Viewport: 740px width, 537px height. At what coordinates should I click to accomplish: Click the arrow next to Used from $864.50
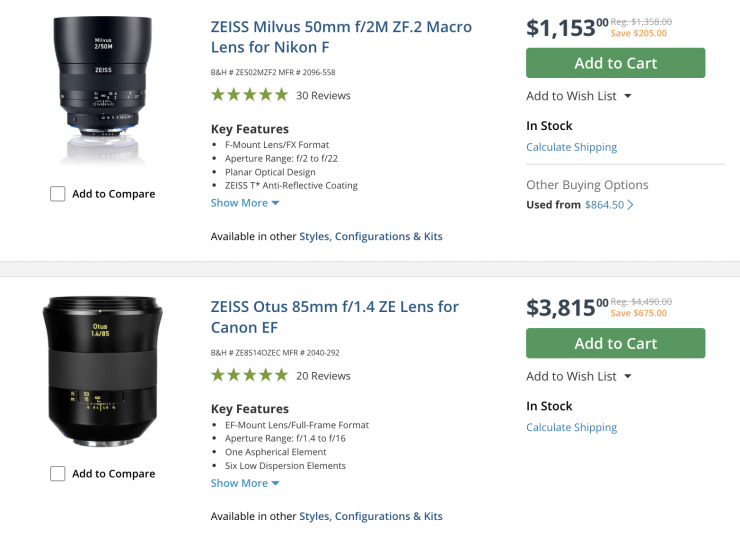point(631,205)
